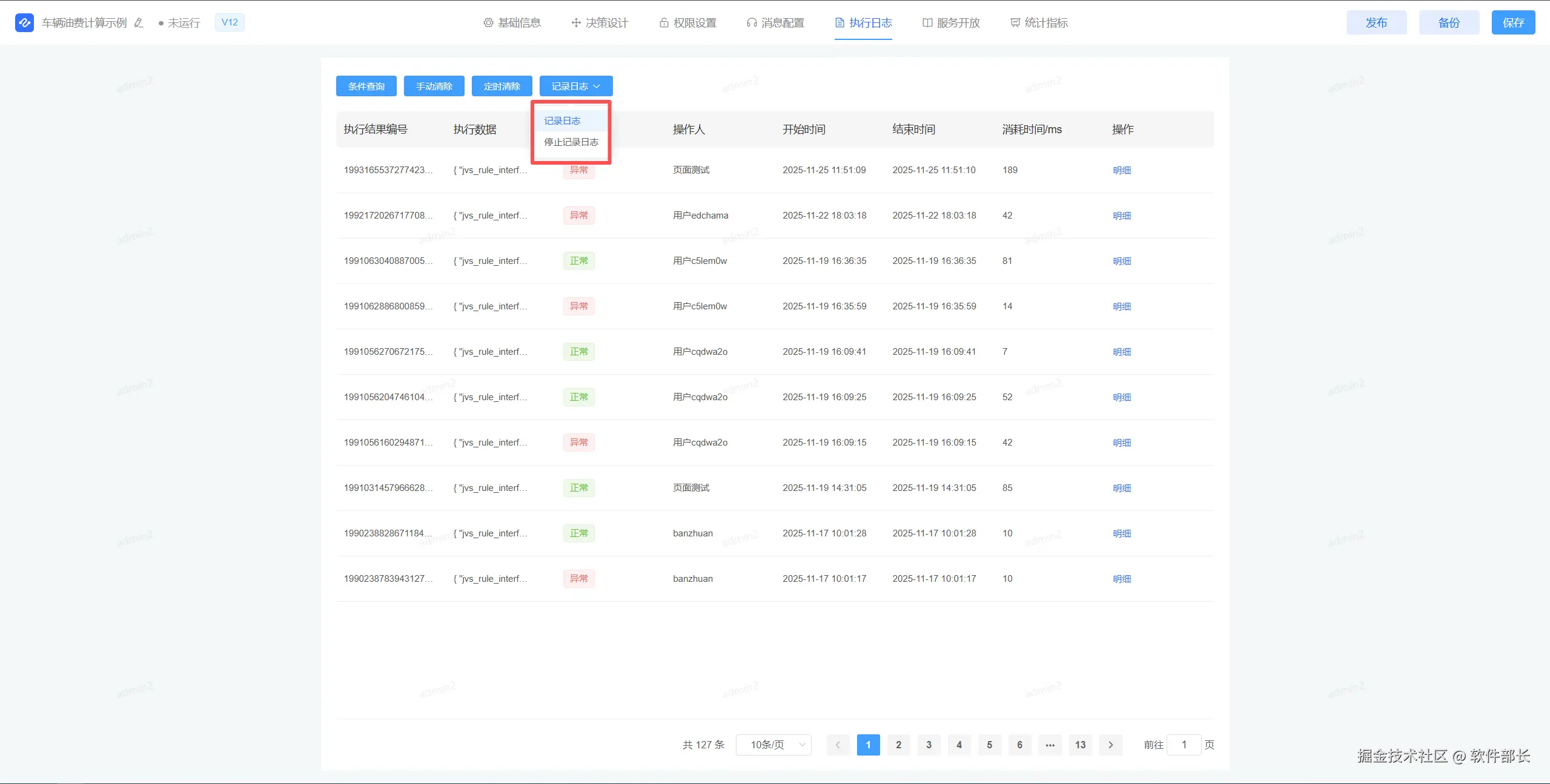Screen dimensions: 1550x784
Task: Click the 统计指标 chart icon
Action: [1015, 23]
